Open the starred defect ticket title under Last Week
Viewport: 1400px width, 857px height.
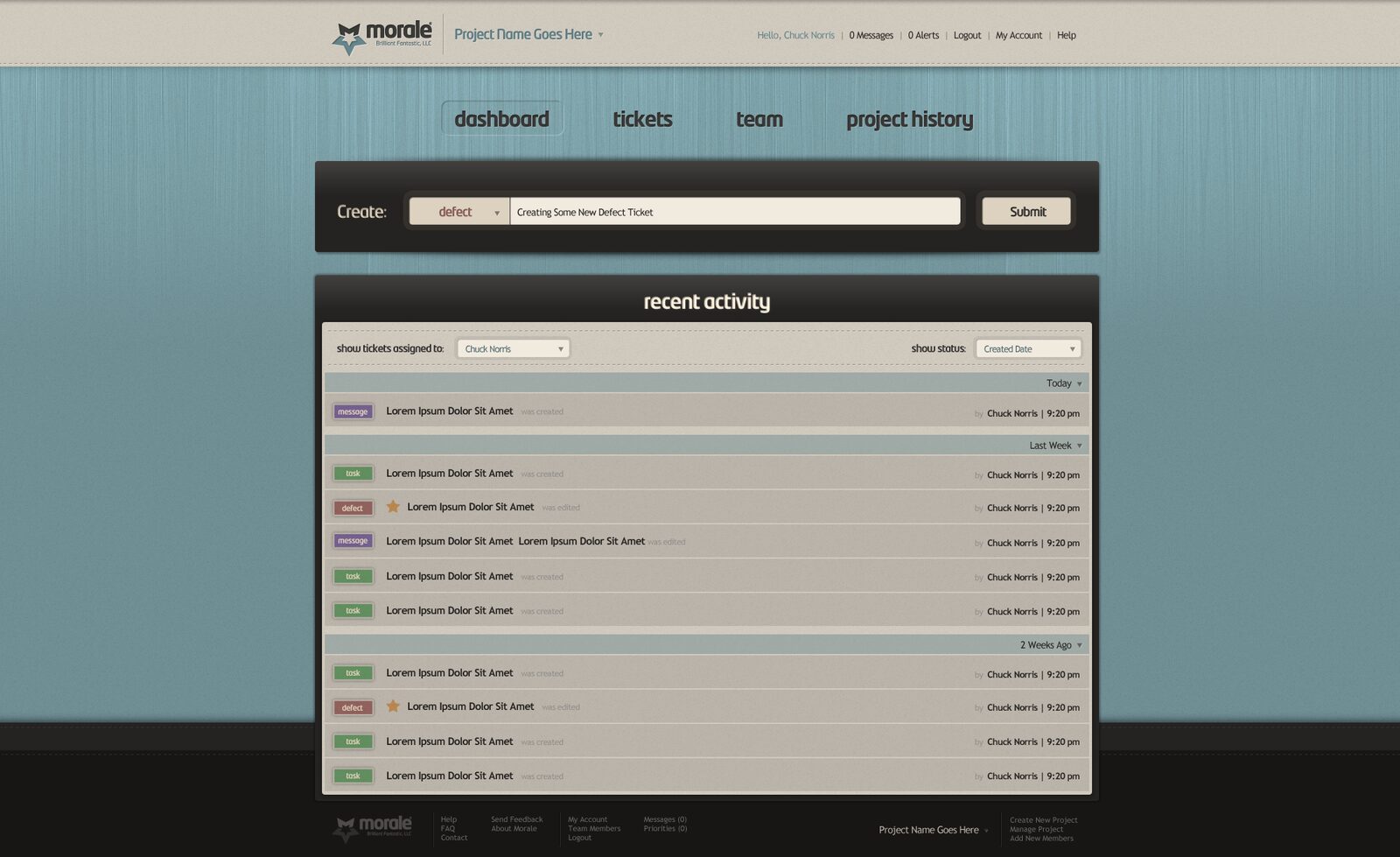coord(471,507)
